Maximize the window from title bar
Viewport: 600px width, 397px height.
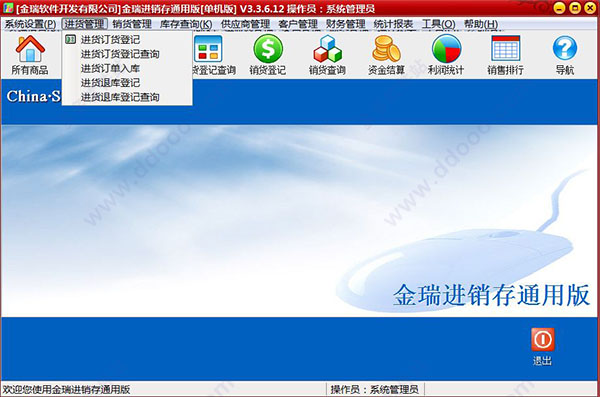click(575, 8)
